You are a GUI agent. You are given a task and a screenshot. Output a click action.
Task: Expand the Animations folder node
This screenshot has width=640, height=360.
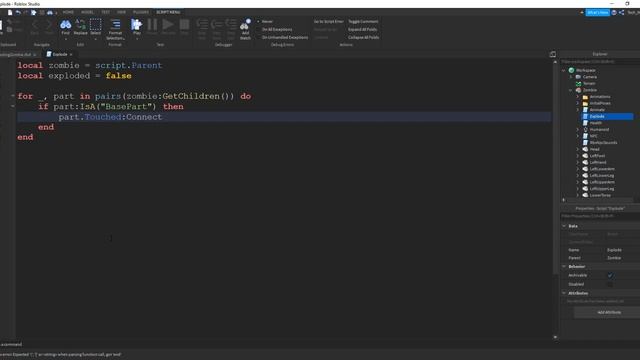pos(578,97)
